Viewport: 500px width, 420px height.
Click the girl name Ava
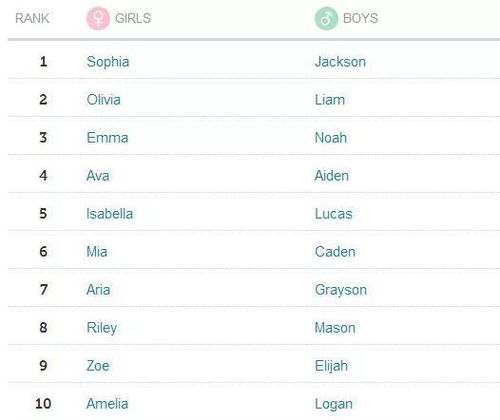coord(98,176)
